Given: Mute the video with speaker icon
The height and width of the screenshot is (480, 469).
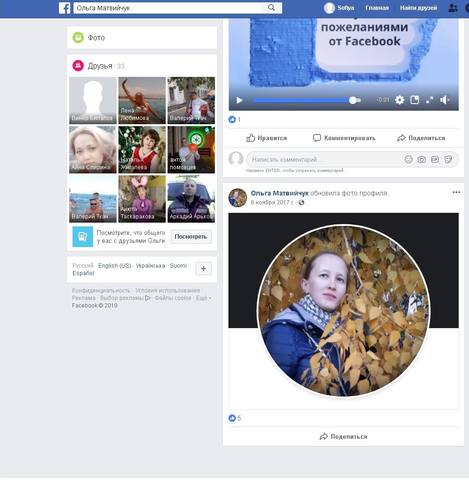Looking at the screenshot, I should [445, 100].
